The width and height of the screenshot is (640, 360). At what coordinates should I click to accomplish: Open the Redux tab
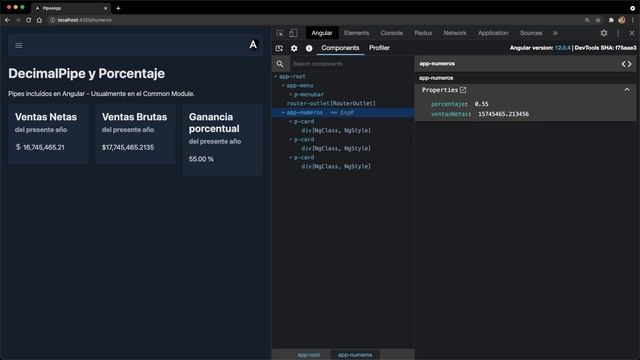(423, 33)
